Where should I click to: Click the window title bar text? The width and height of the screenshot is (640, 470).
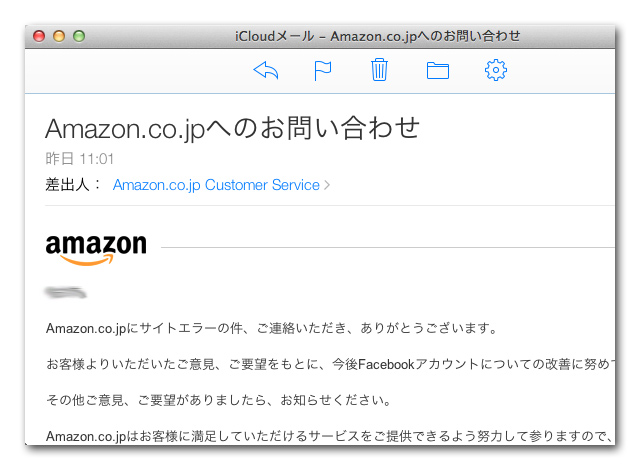377,36
